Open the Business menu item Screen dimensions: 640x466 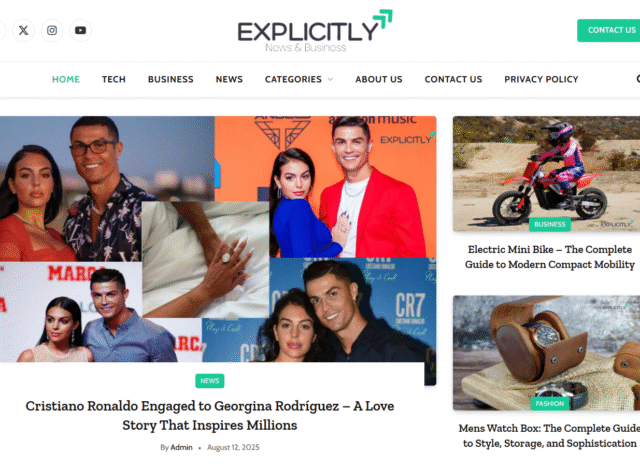pyautogui.click(x=171, y=79)
